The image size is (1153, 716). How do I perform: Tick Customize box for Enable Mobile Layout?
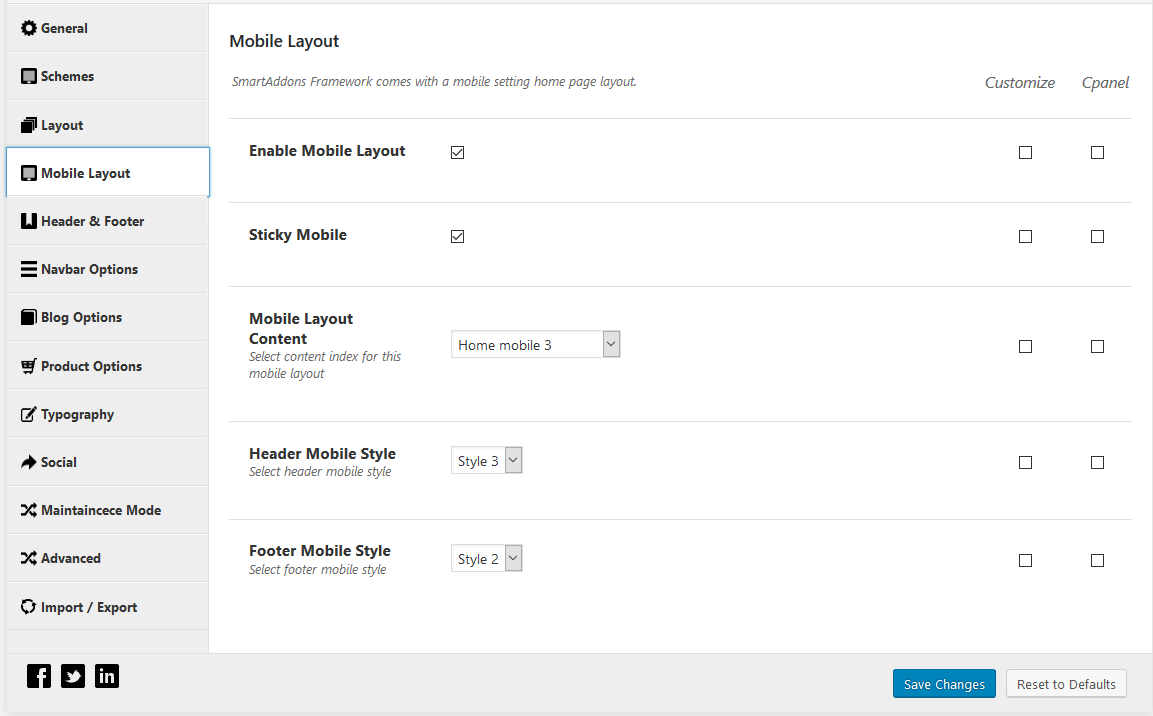[x=1025, y=152]
